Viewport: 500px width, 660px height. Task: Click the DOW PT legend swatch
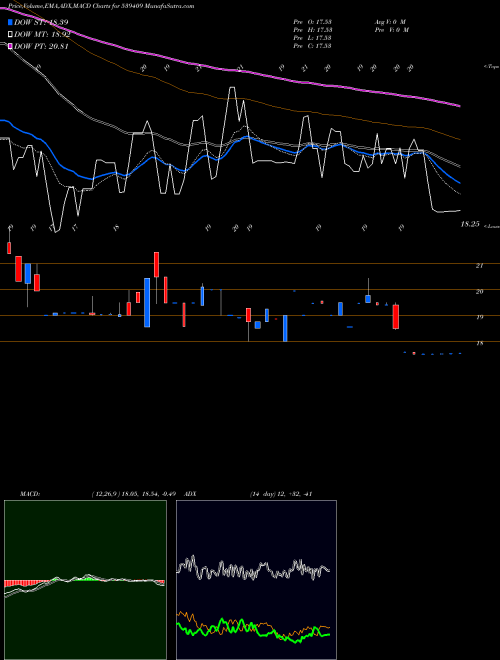coord(10,46)
